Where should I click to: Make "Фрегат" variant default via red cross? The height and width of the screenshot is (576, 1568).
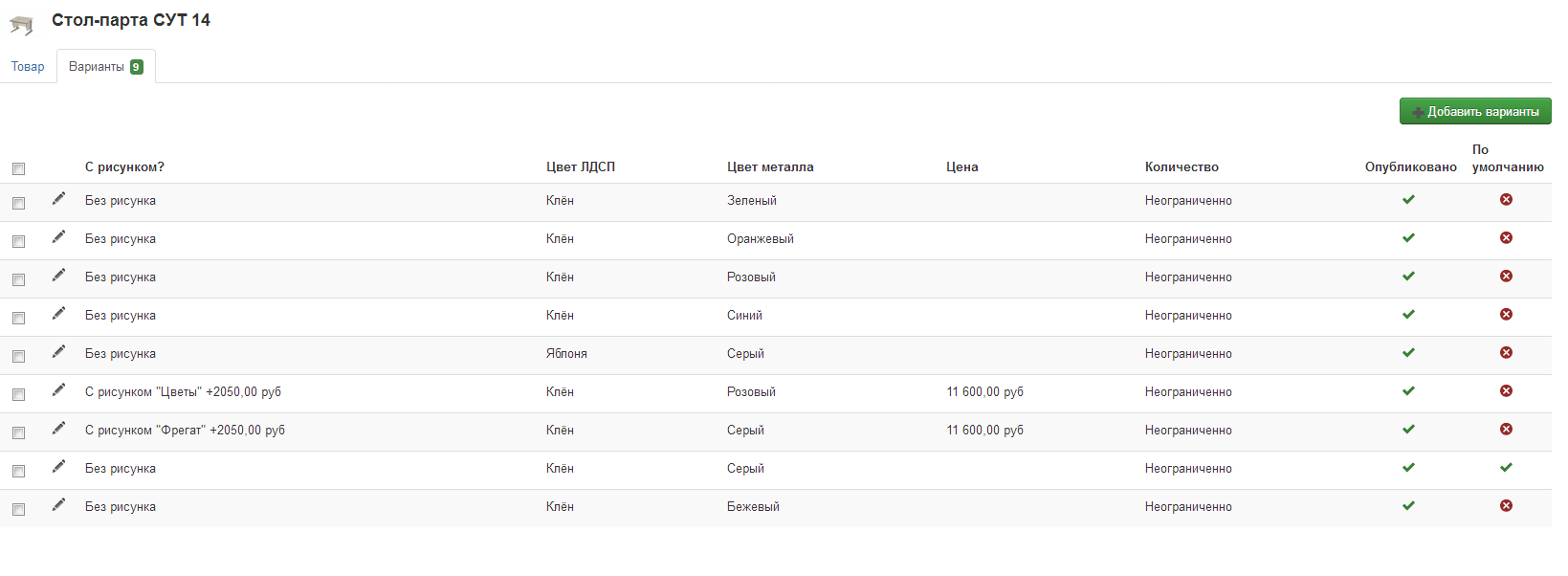1506,430
